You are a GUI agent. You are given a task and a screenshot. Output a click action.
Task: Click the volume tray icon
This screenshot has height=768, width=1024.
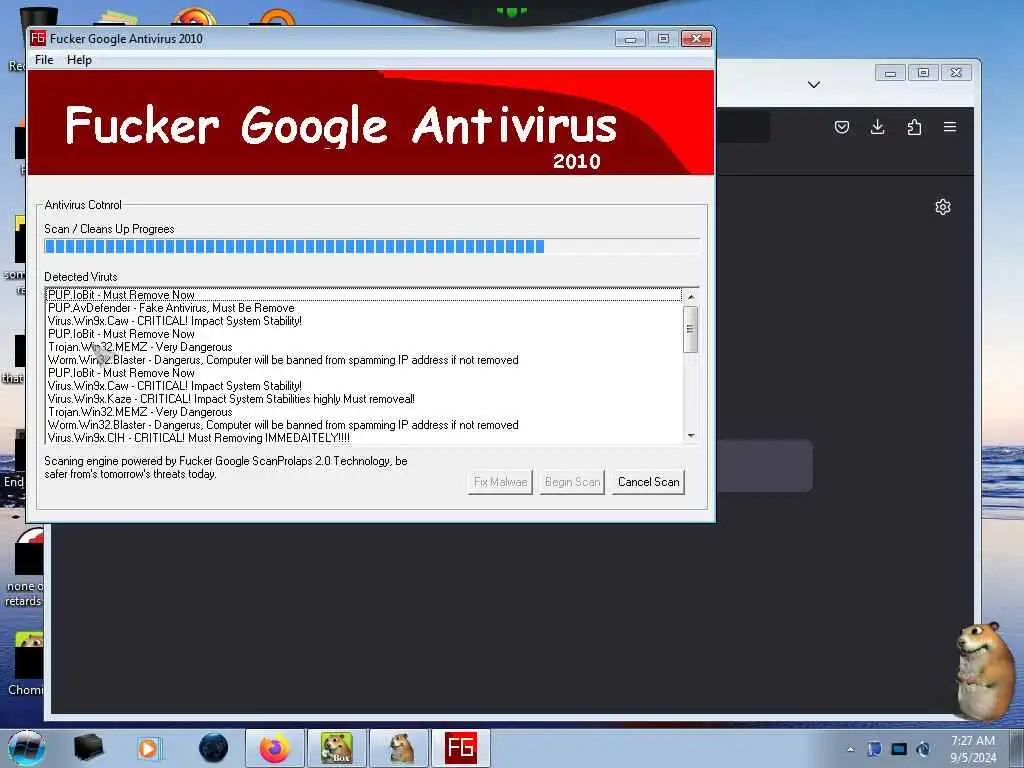point(923,749)
